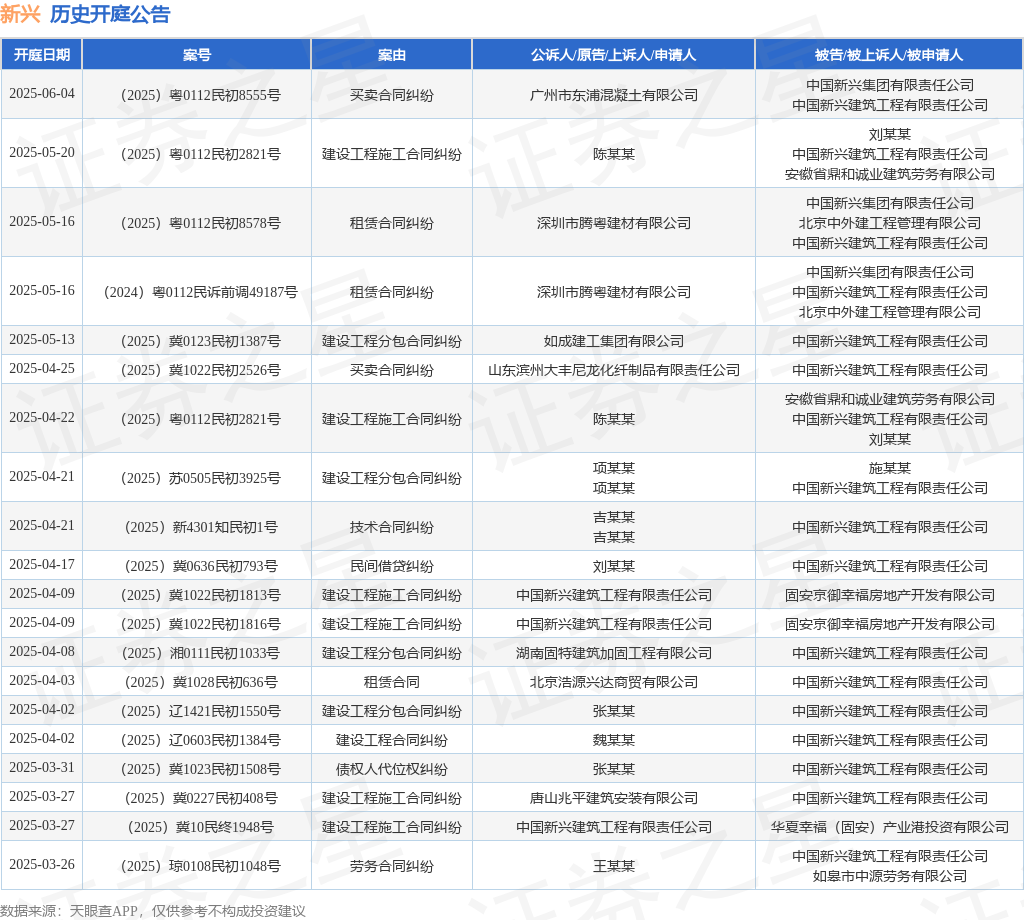Select date cell 2025-04-17
Viewport: 1024px width, 920px height.
42,564
